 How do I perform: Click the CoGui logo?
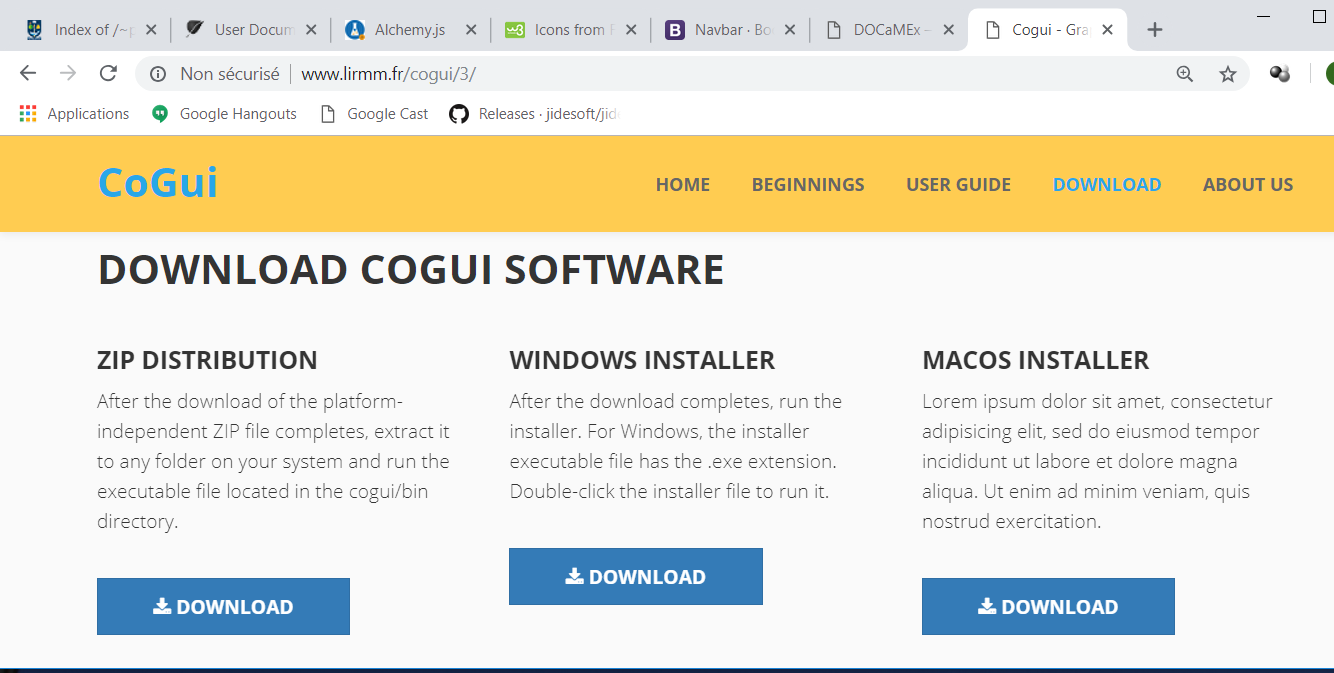(158, 183)
